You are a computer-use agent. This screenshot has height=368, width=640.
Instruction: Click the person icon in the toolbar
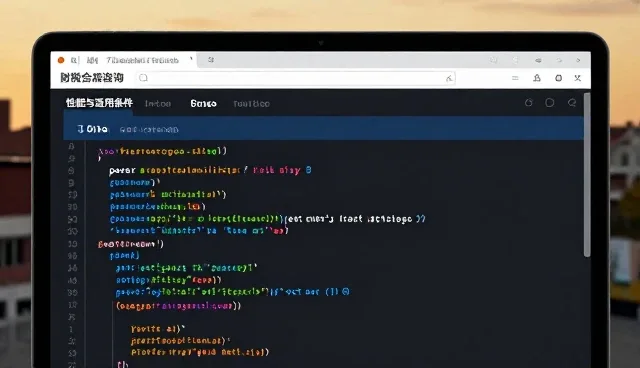[x=537, y=78]
